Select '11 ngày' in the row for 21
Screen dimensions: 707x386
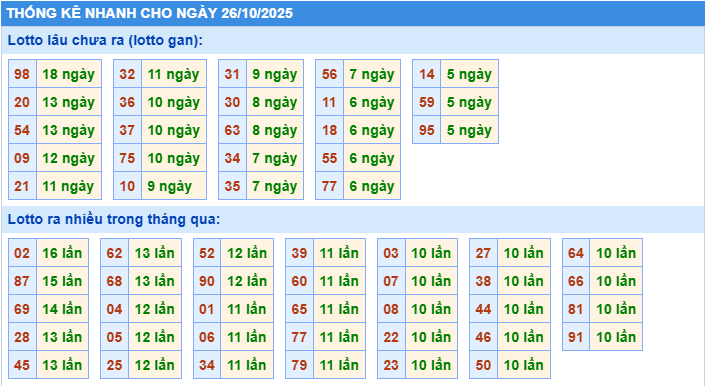[69, 186]
